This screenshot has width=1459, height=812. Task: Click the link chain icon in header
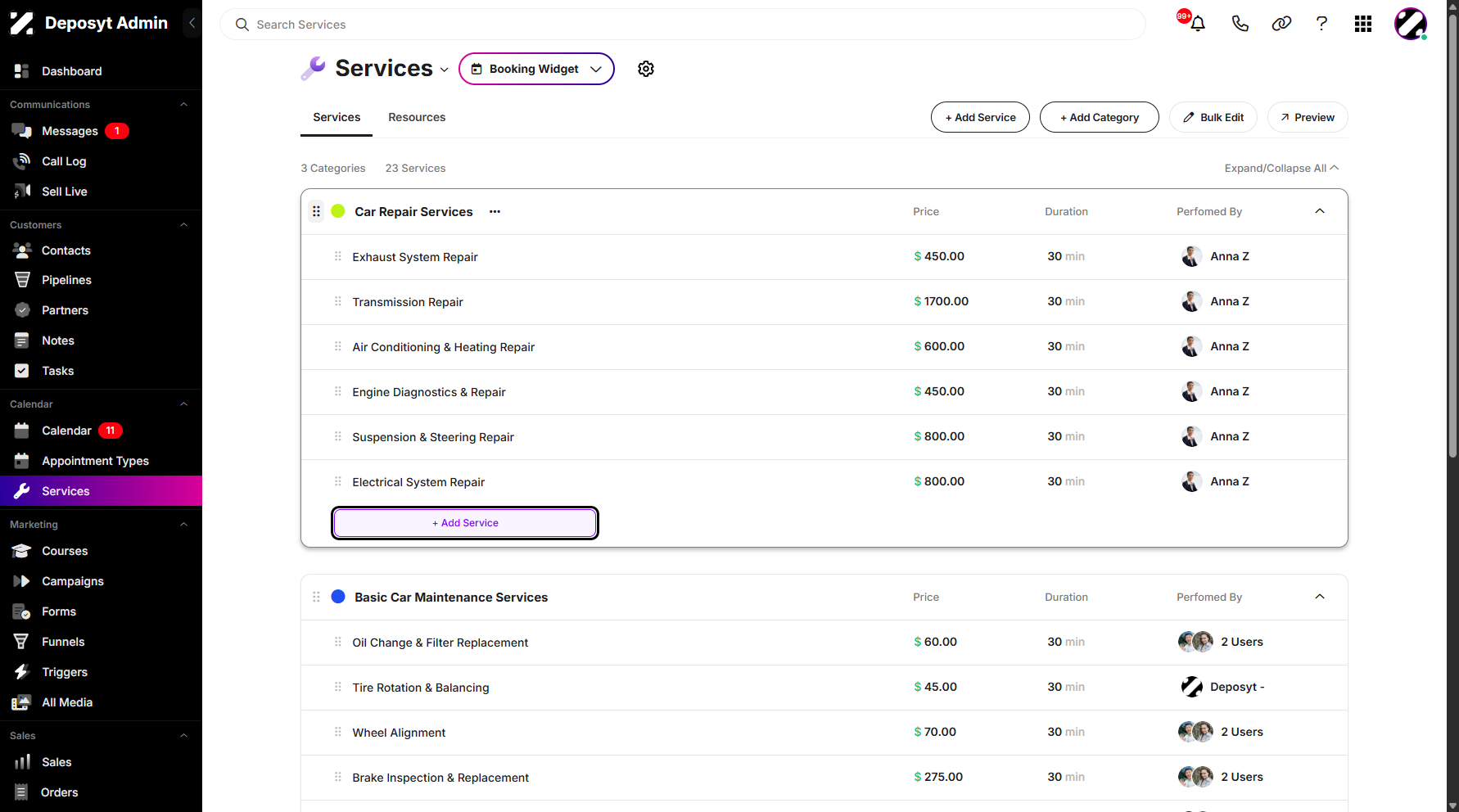pyautogui.click(x=1281, y=24)
